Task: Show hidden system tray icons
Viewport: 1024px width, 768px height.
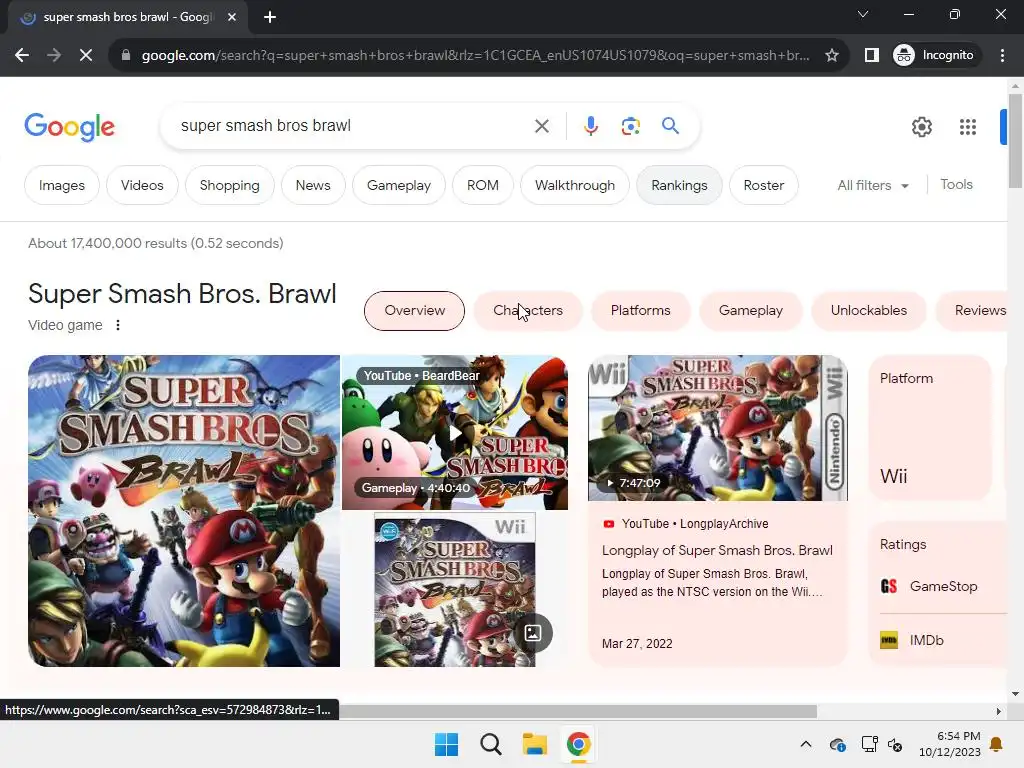Action: coord(806,744)
